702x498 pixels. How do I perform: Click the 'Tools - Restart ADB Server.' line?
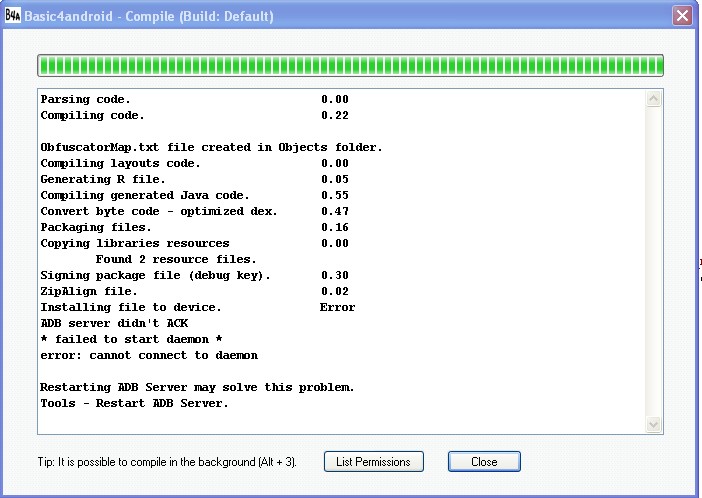tap(134, 404)
